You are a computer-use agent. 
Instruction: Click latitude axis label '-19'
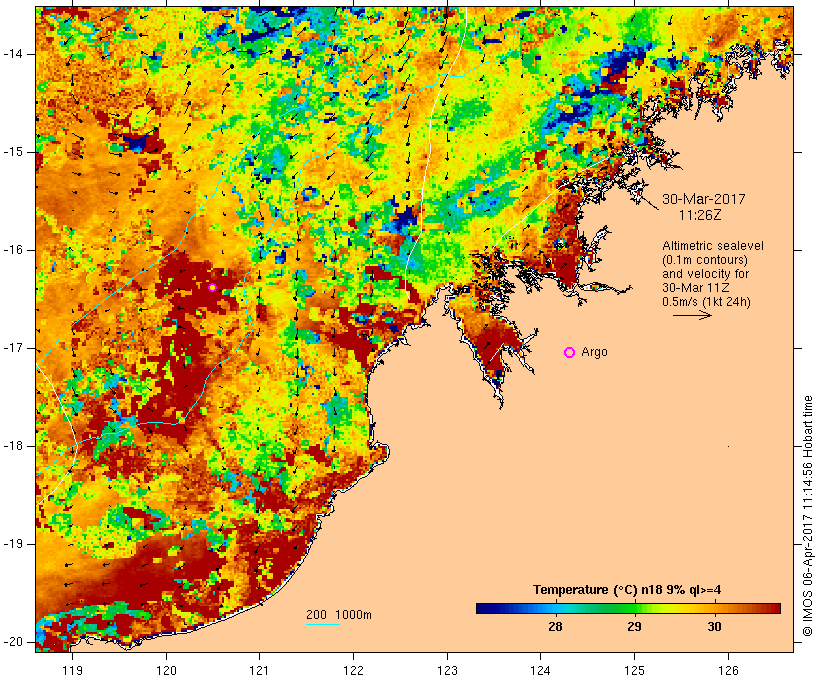[x=13, y=544]
